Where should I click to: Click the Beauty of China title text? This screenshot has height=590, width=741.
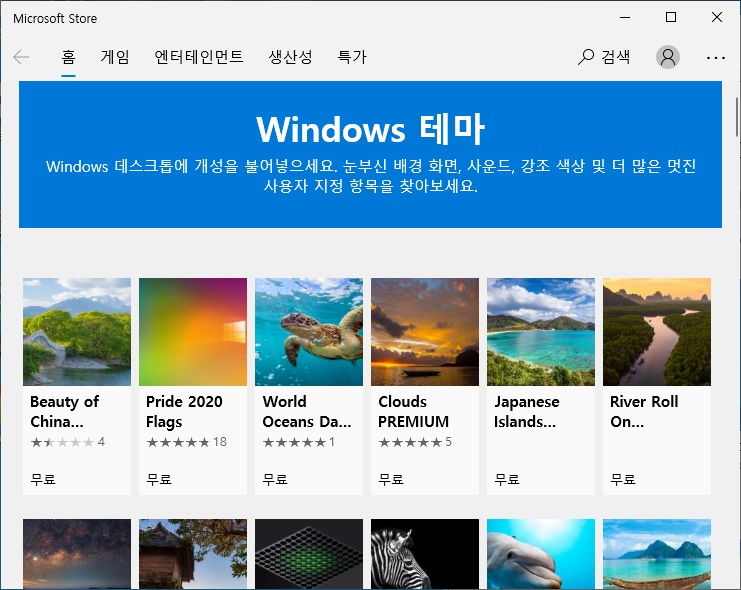point(65,411)
